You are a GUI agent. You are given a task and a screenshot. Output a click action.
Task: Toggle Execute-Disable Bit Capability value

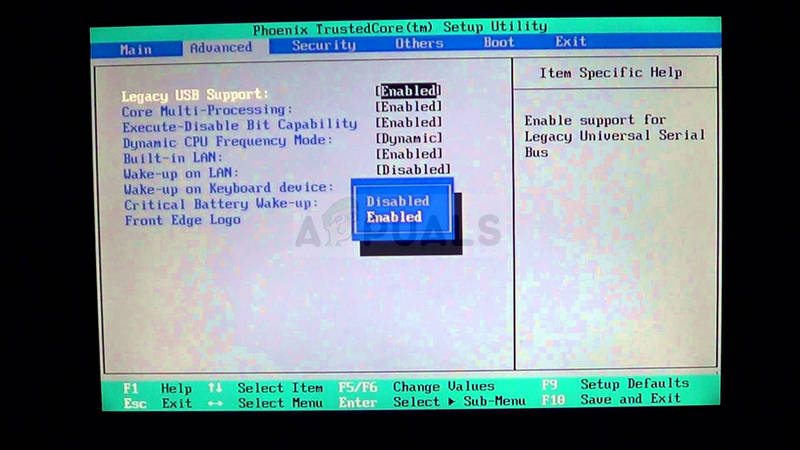pyautogui.click(x=409, y=122)
